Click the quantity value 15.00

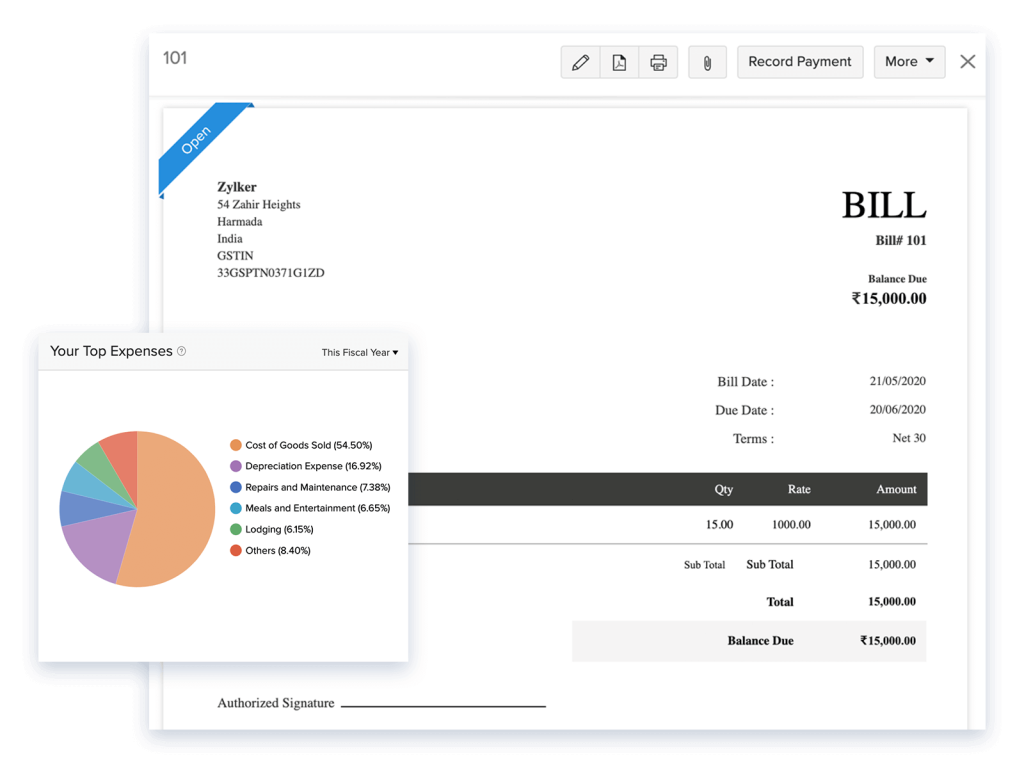click(x=719, y=524)
